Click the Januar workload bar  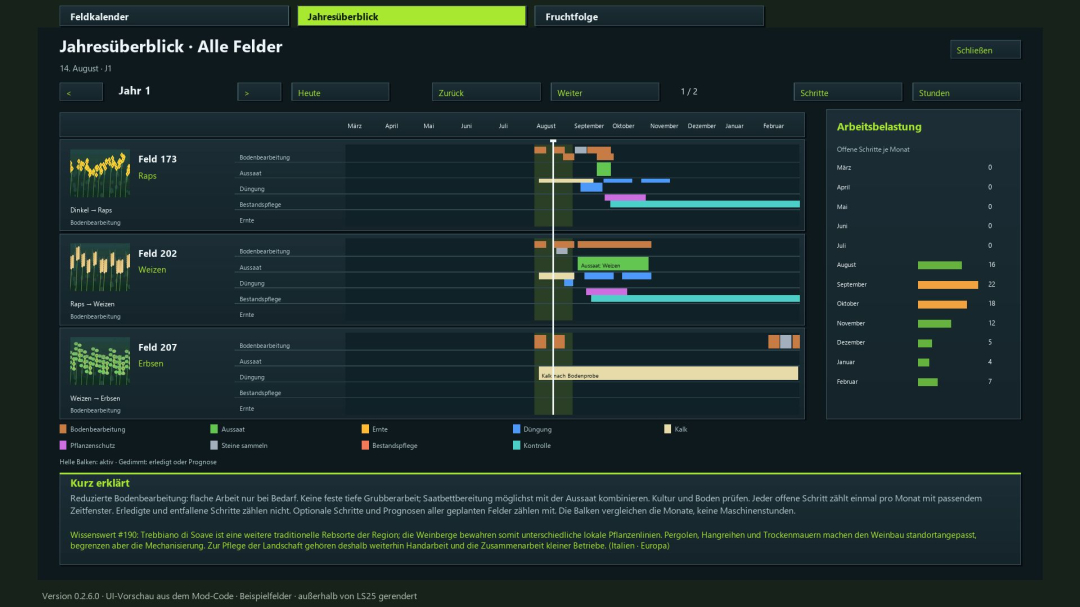[923, 362]
